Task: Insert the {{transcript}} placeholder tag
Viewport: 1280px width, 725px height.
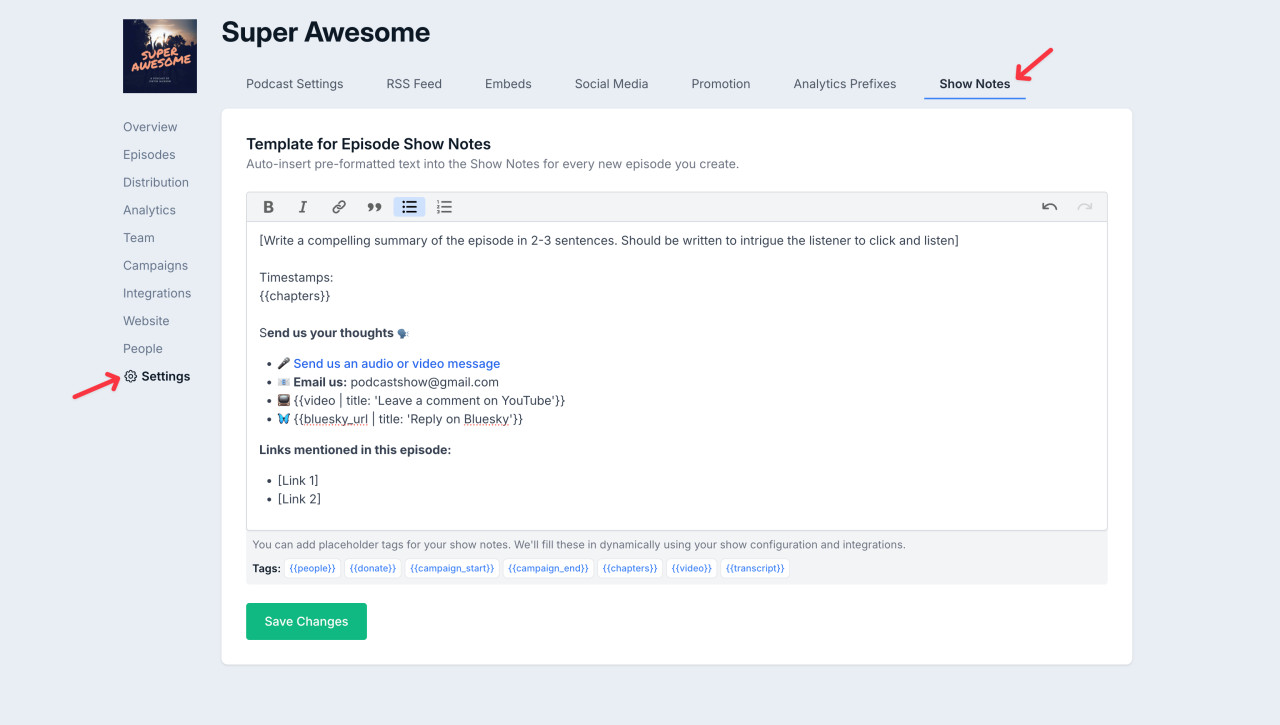Action: pos(754,568)
